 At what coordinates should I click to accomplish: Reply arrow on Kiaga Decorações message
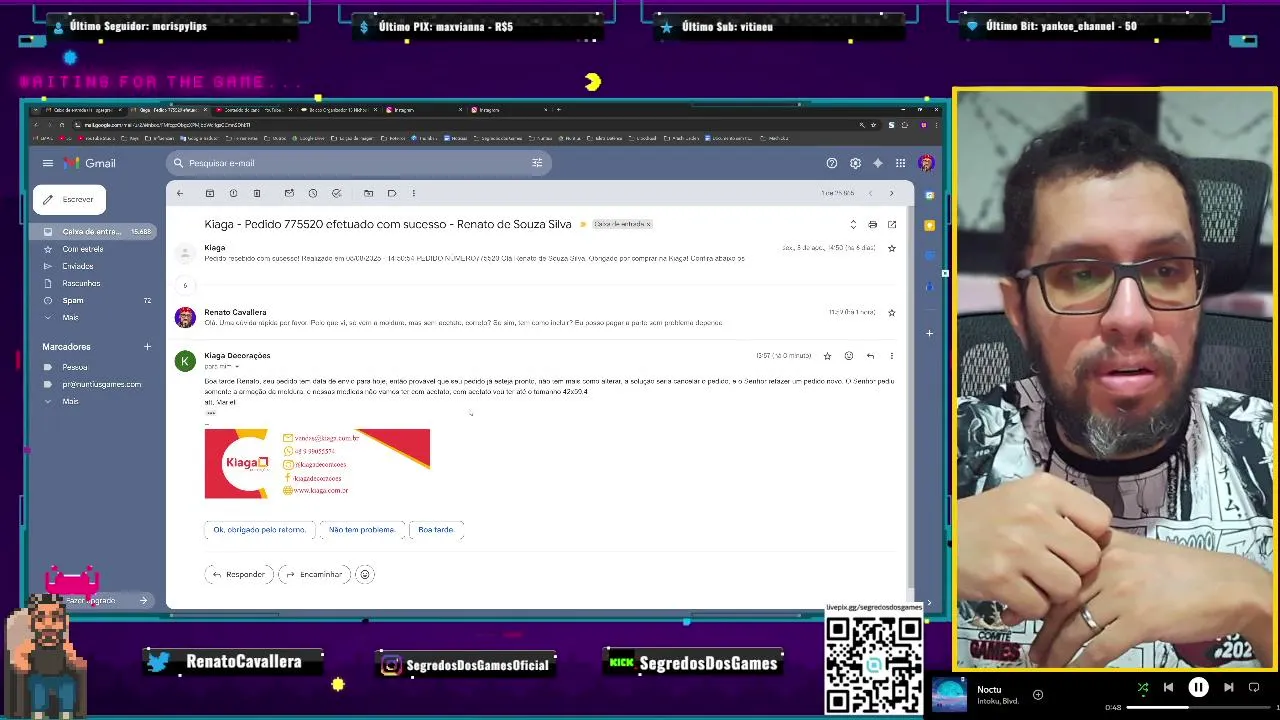(x=870, y=356)
